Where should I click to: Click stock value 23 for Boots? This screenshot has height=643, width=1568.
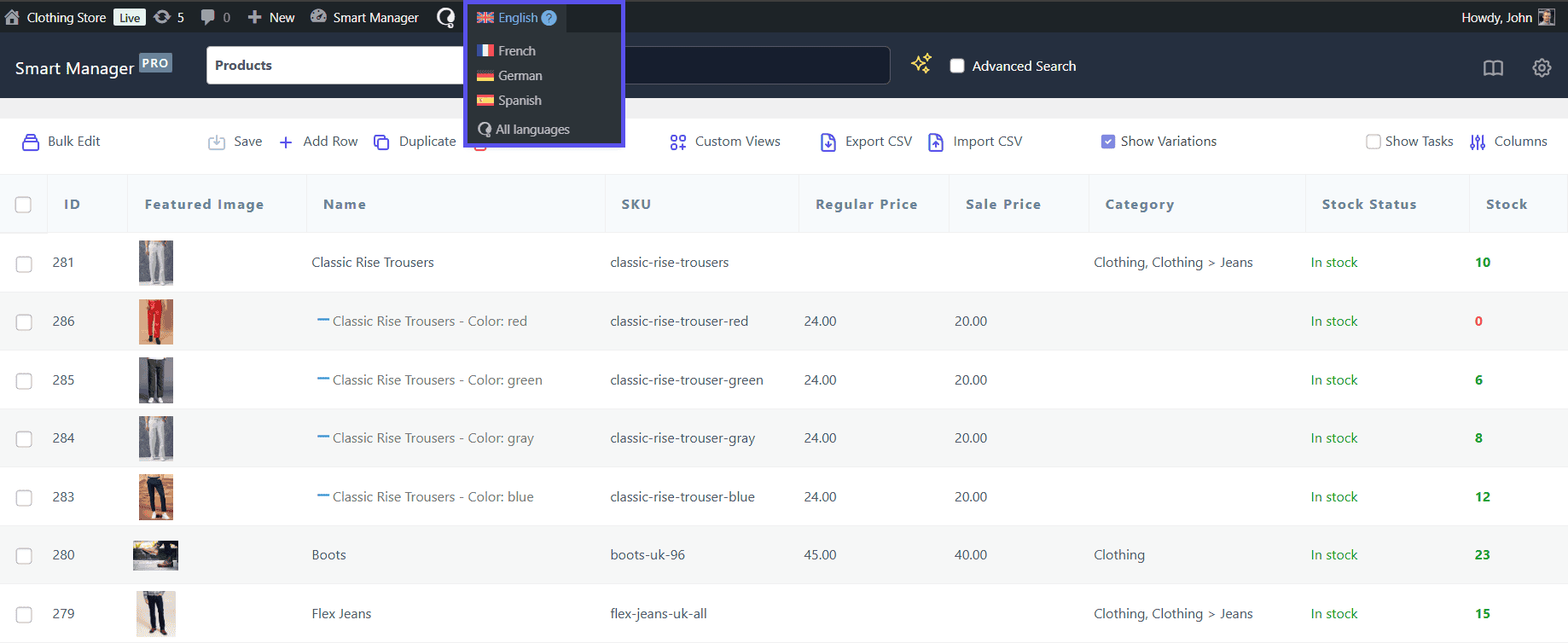(x=1483, y=555)
